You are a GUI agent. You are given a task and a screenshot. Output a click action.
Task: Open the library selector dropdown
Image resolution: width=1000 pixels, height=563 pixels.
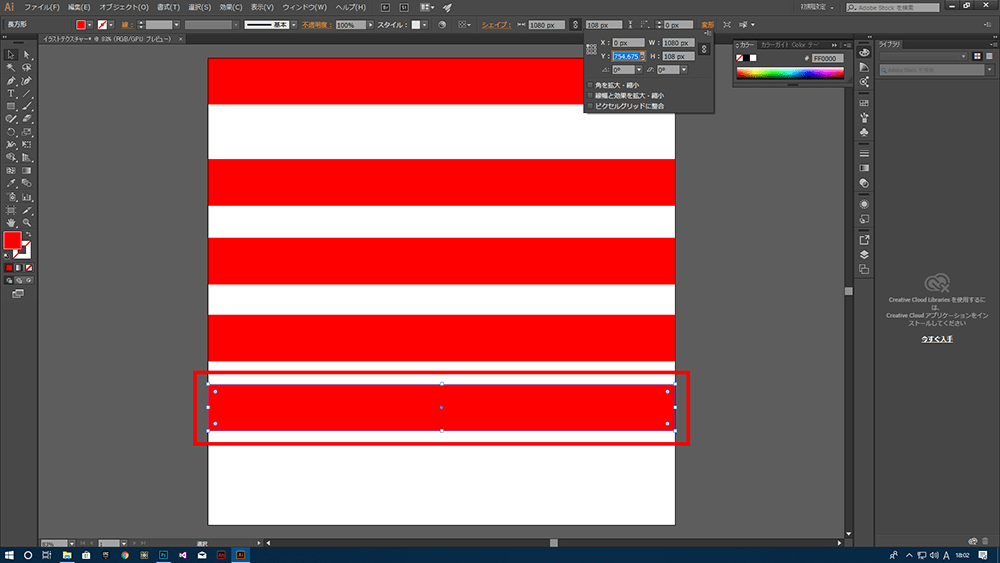coord(923,56)
